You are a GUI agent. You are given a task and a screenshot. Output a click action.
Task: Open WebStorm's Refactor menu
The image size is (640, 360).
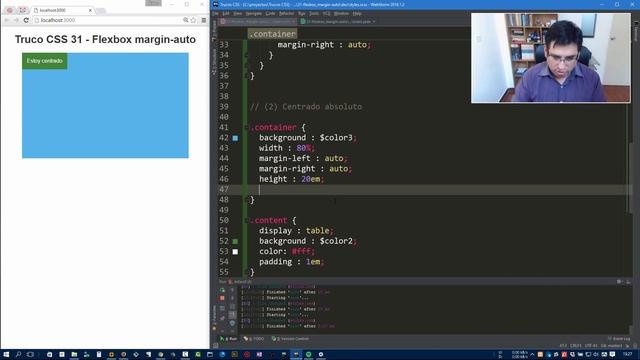[287, 13]
